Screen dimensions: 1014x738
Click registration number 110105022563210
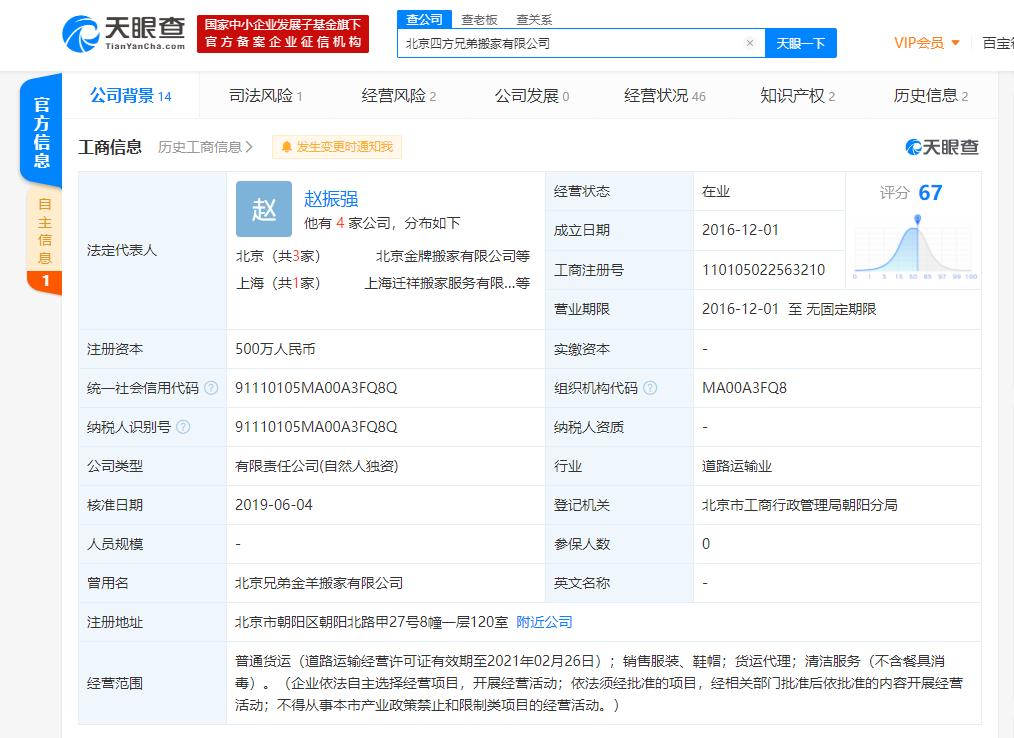[x=764, y=270]
